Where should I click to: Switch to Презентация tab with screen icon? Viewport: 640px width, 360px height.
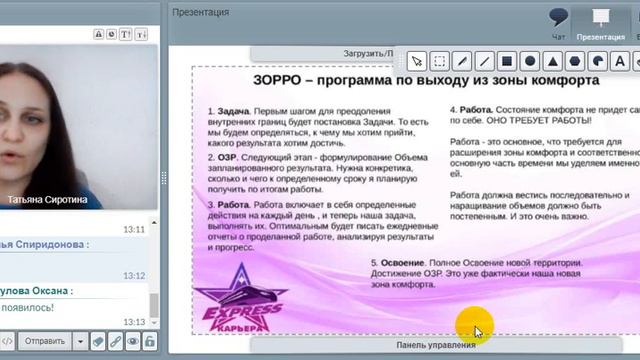(x=600, y=24)
